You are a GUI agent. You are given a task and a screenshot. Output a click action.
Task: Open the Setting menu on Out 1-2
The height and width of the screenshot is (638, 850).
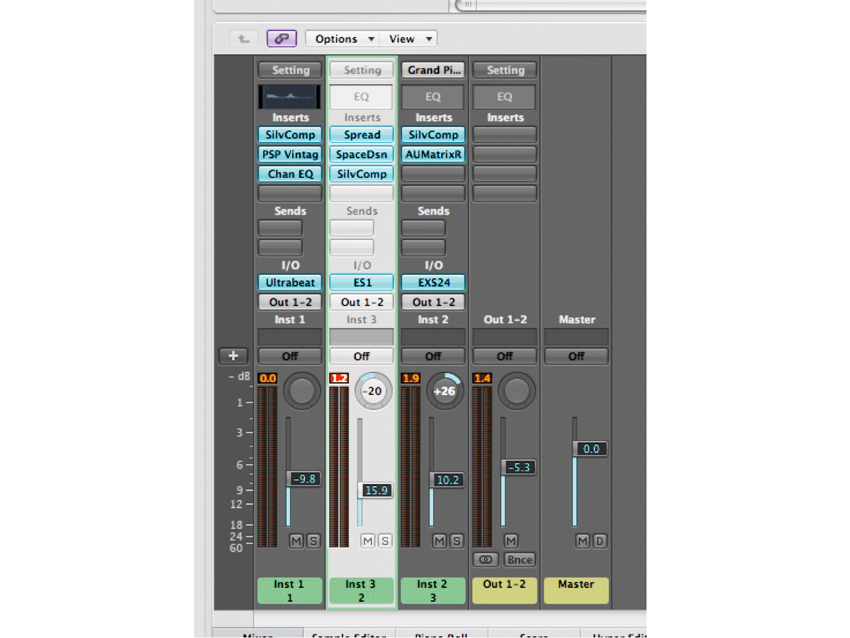tap(505, 70)
